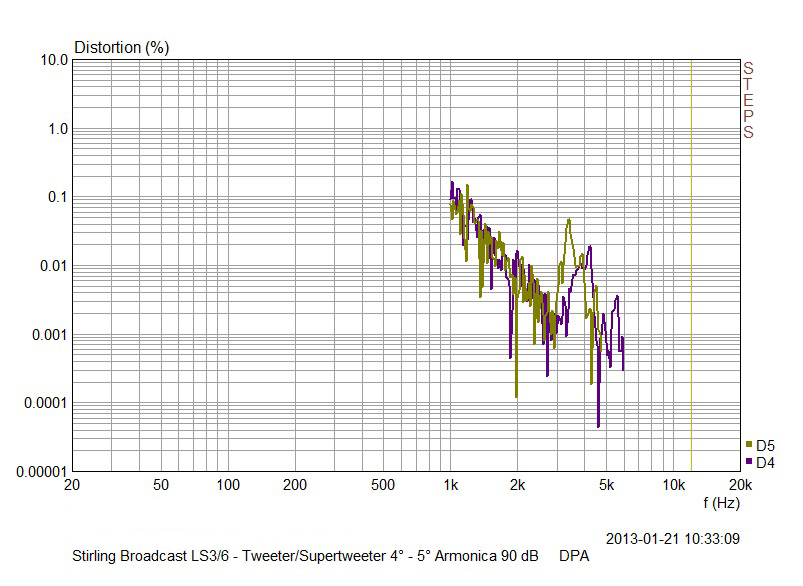Click the 0.0001 y-axis value

[x=46, y=403]
